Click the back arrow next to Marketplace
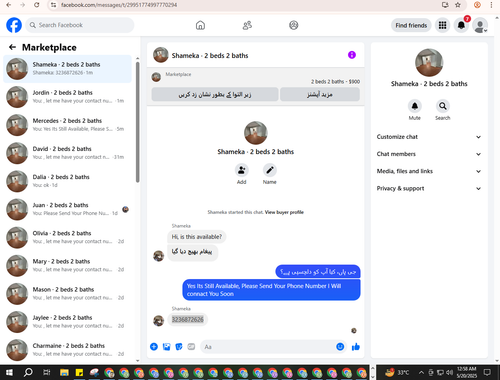500x380 pixels. point(12,47)
